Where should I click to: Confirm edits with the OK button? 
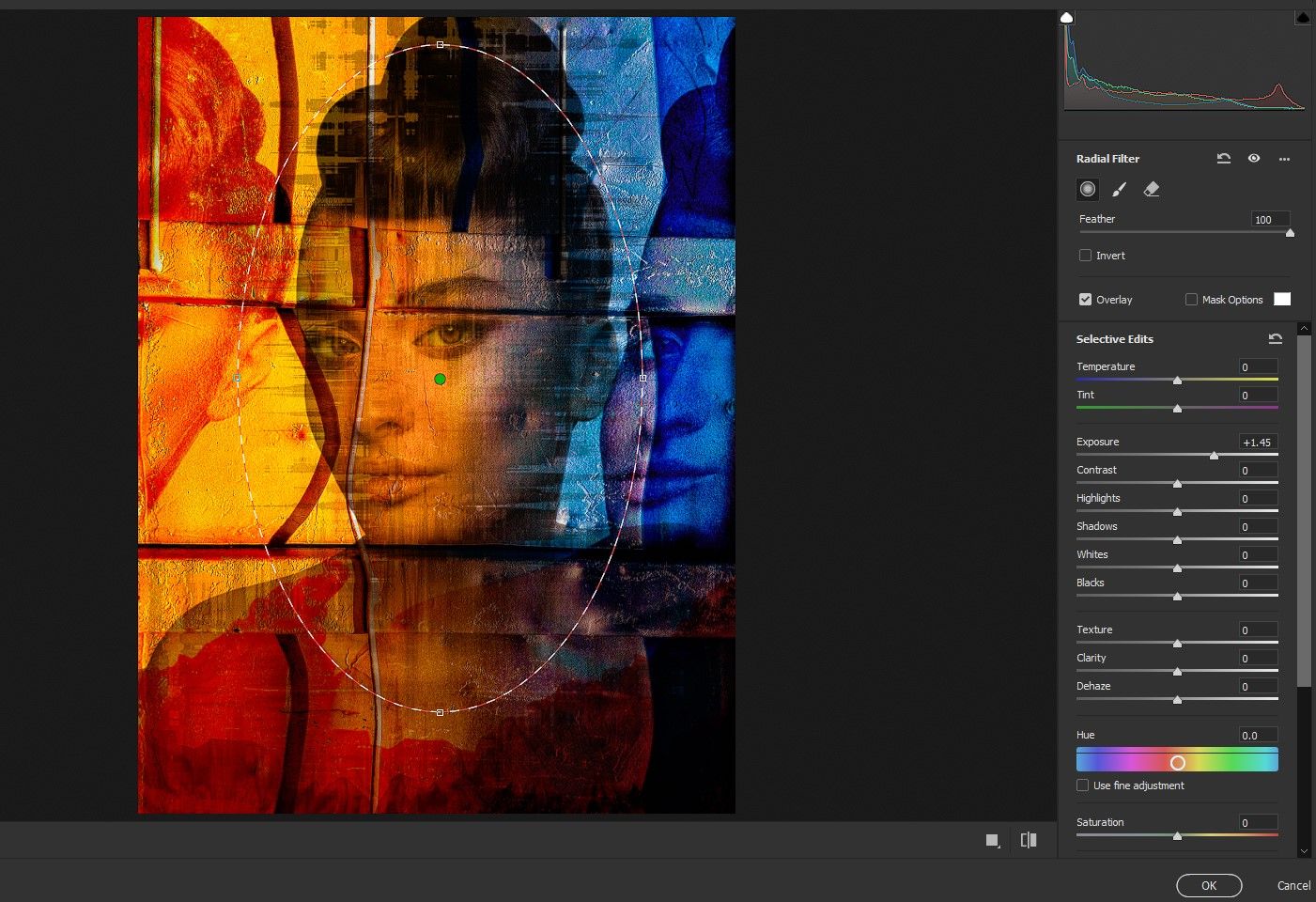coord(1208,885)
